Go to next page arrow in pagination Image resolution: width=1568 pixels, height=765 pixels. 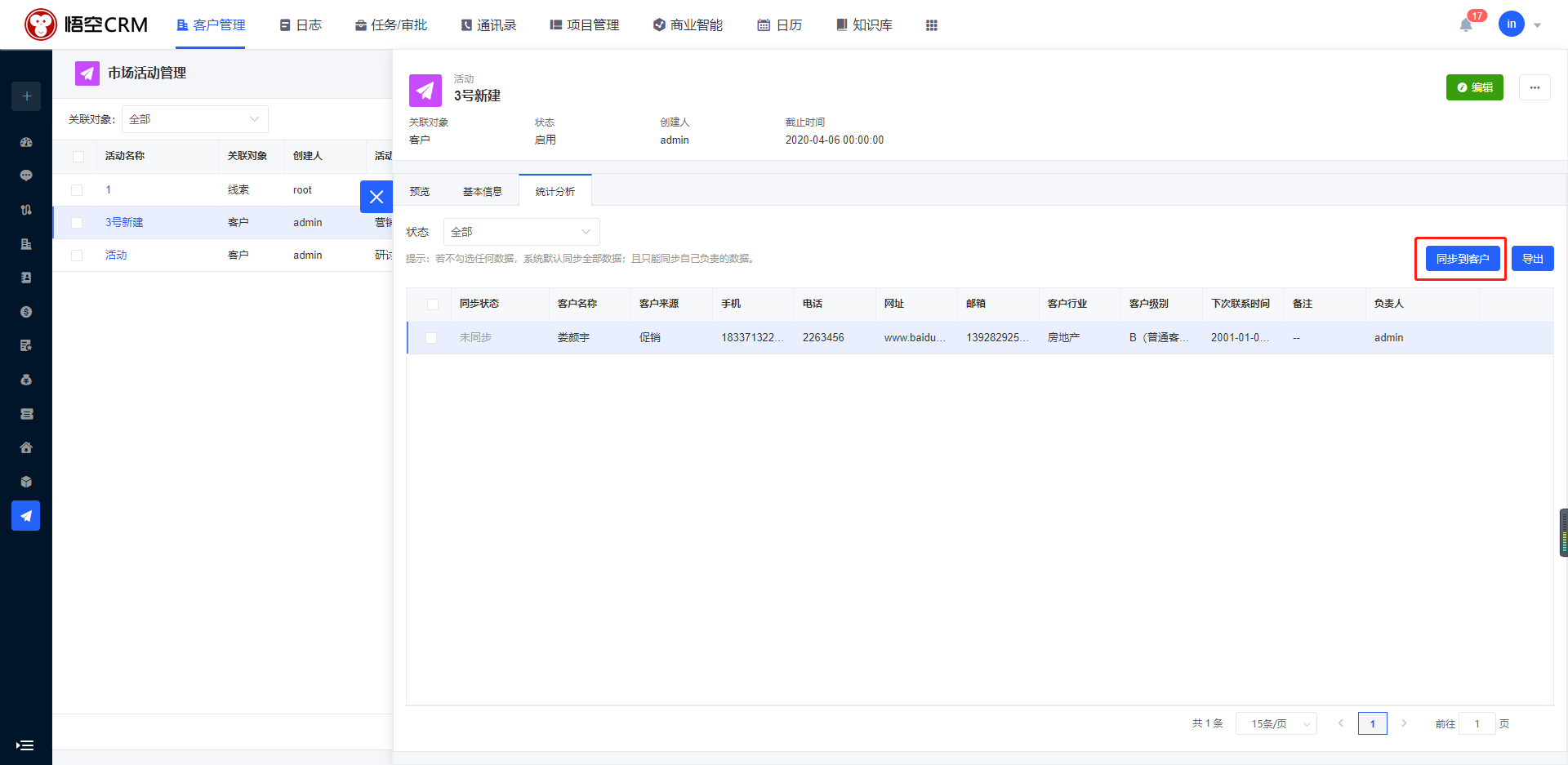(x=1404, y=723)
